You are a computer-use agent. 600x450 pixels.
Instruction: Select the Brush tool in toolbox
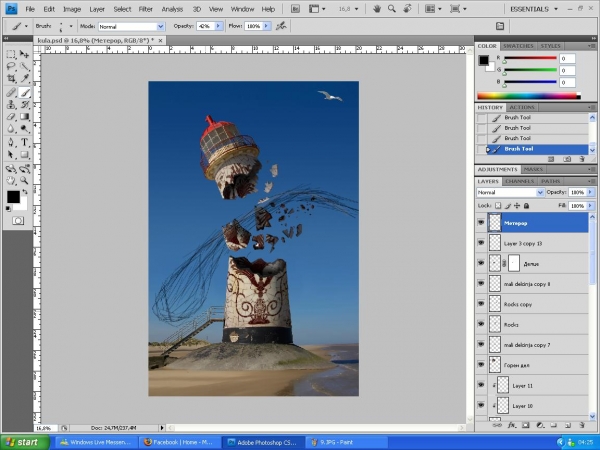pos(24,92)
